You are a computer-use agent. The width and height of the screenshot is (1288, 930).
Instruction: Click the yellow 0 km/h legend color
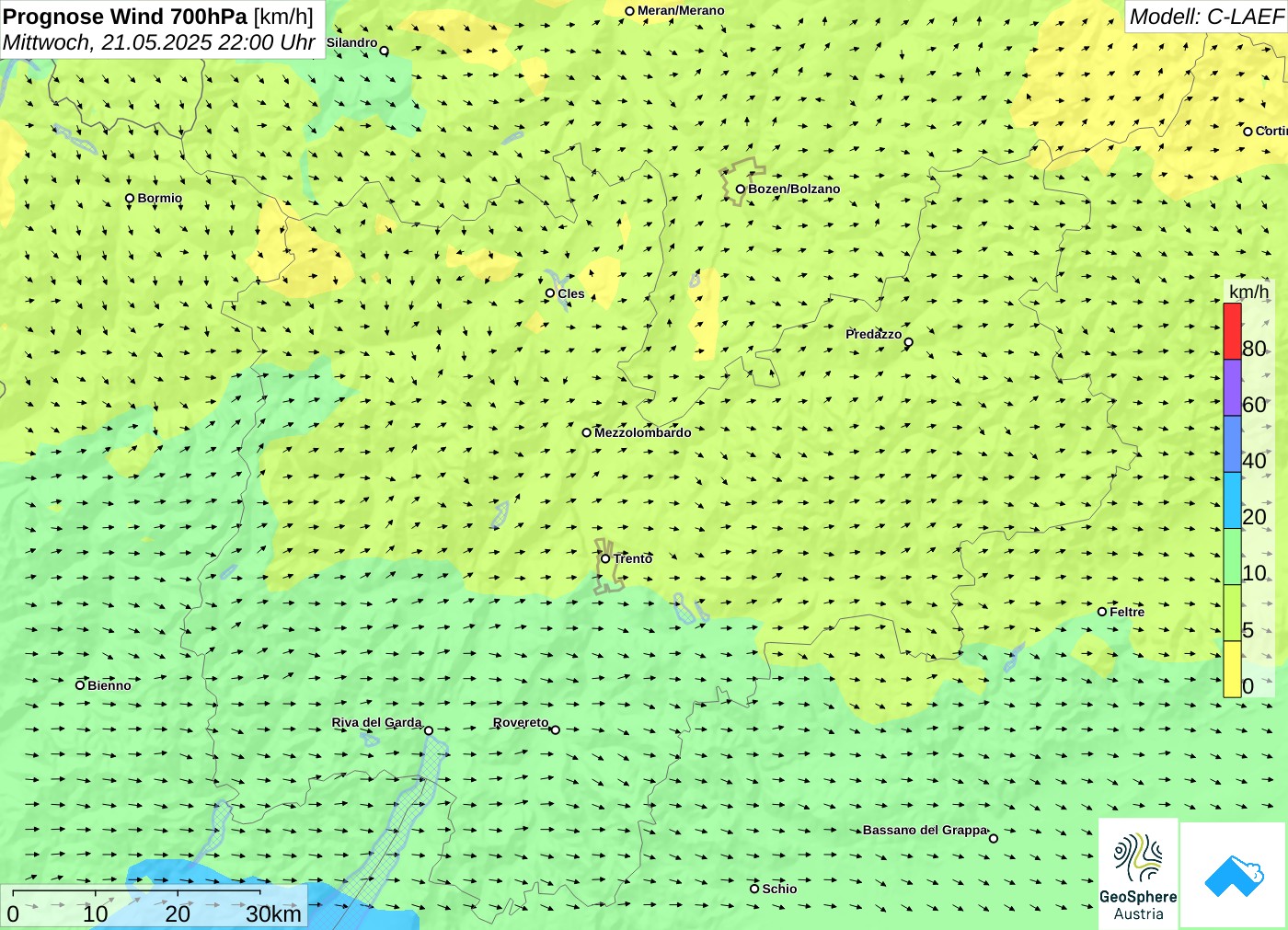tap(1232, 670)
